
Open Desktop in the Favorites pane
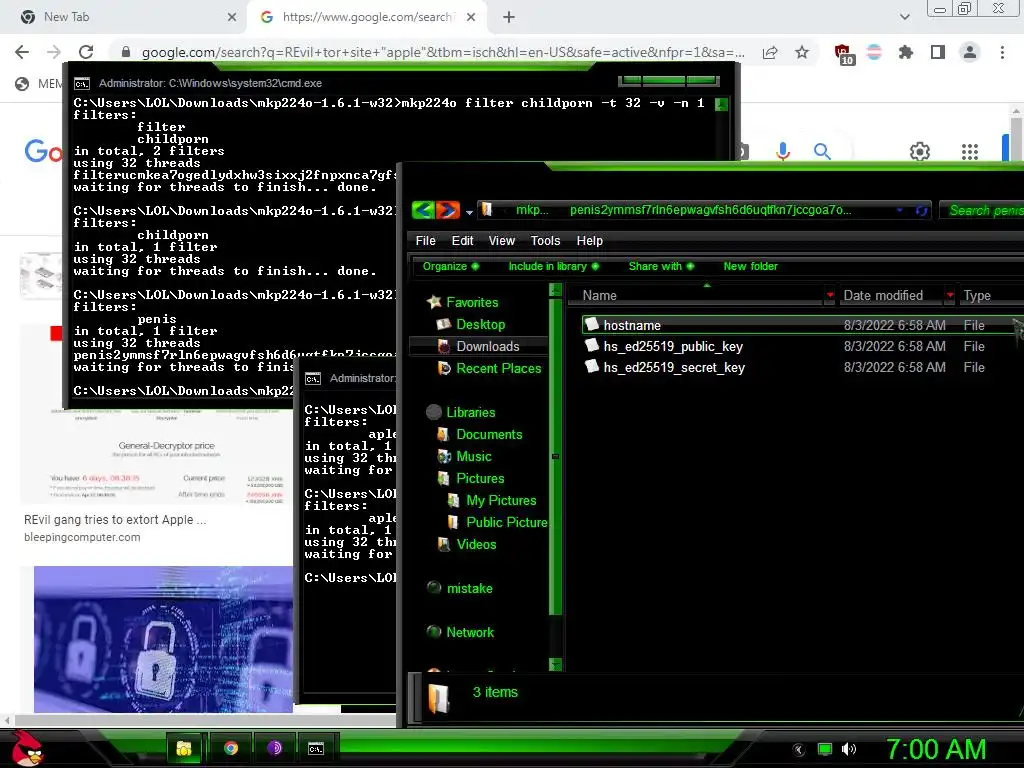(x=480, y=325)
